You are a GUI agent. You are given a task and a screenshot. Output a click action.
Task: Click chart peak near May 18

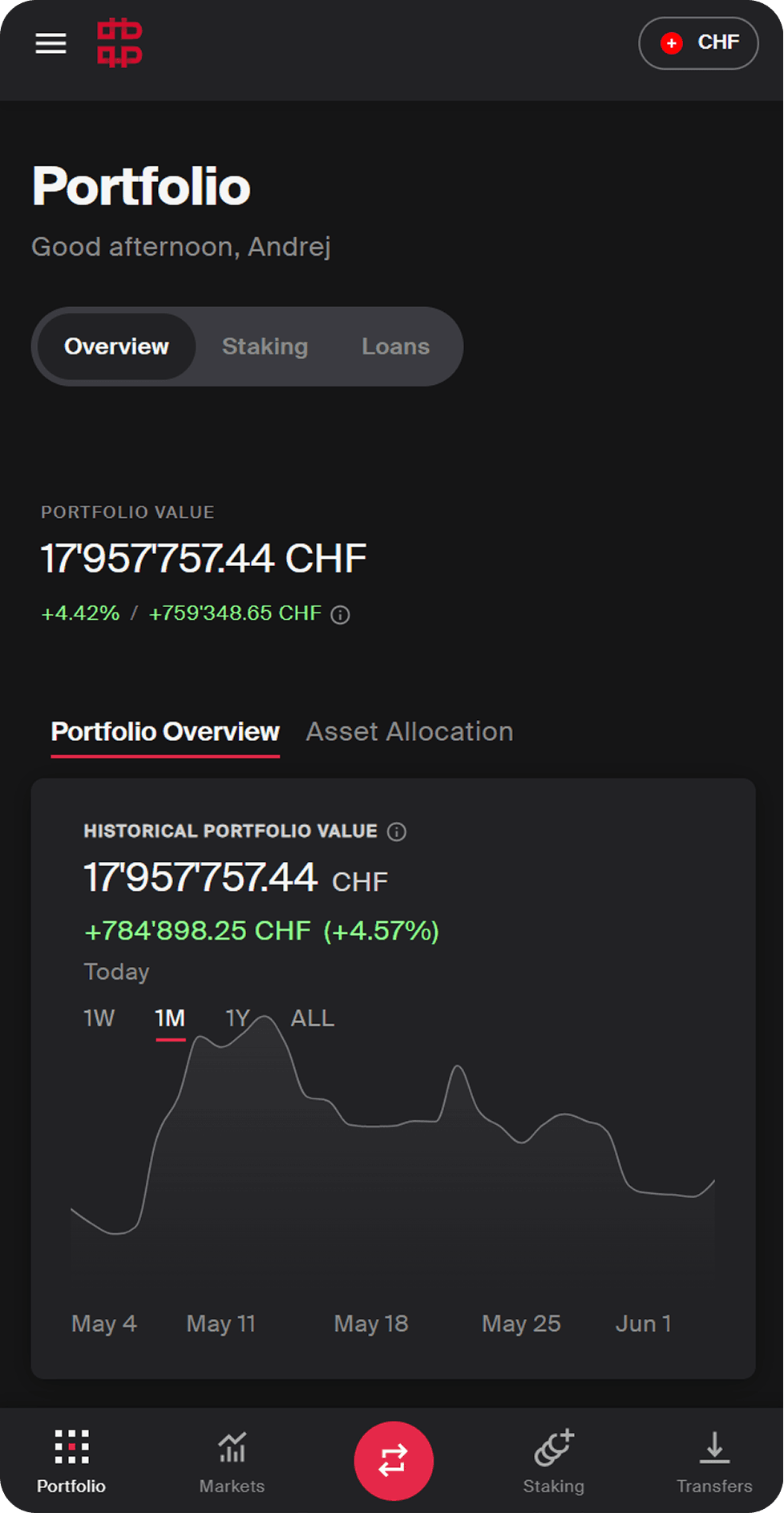tap(458, 1067)
